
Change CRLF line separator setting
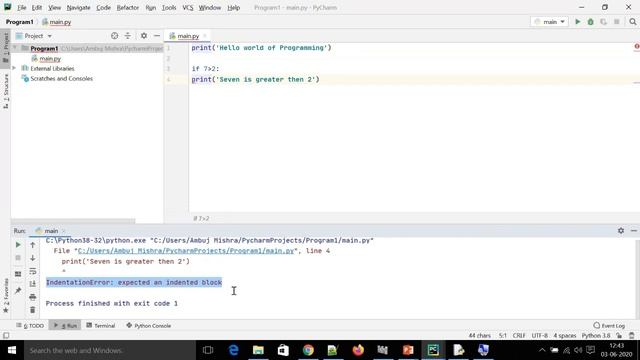(x=519, y=336)
